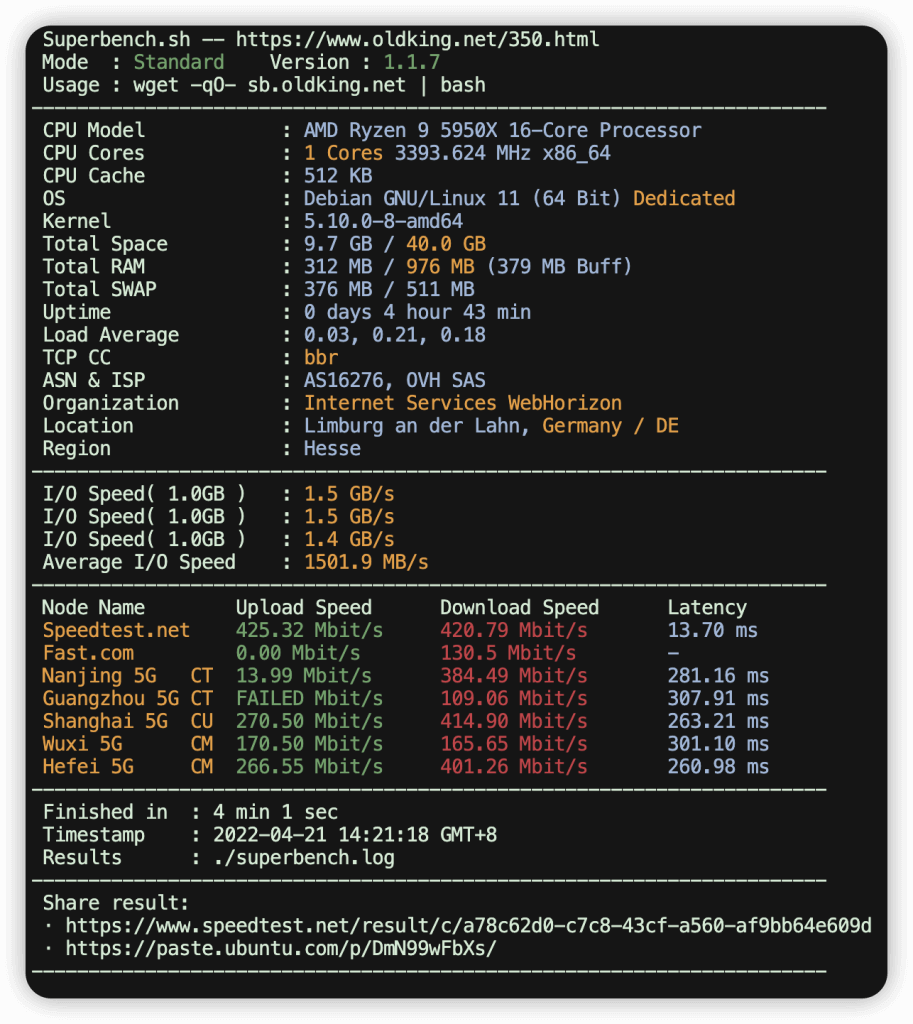Click the Internet Services WebHorizon organization text
The width and height of the screenshot is (913, 1024).
[x=462, y=403]
